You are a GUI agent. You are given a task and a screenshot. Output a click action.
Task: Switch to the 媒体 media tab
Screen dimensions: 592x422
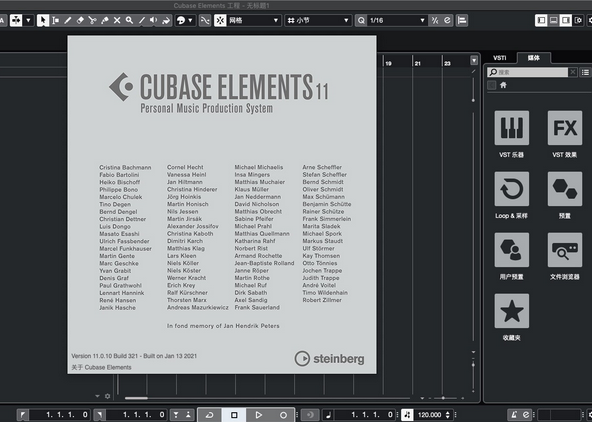[533, 58]
